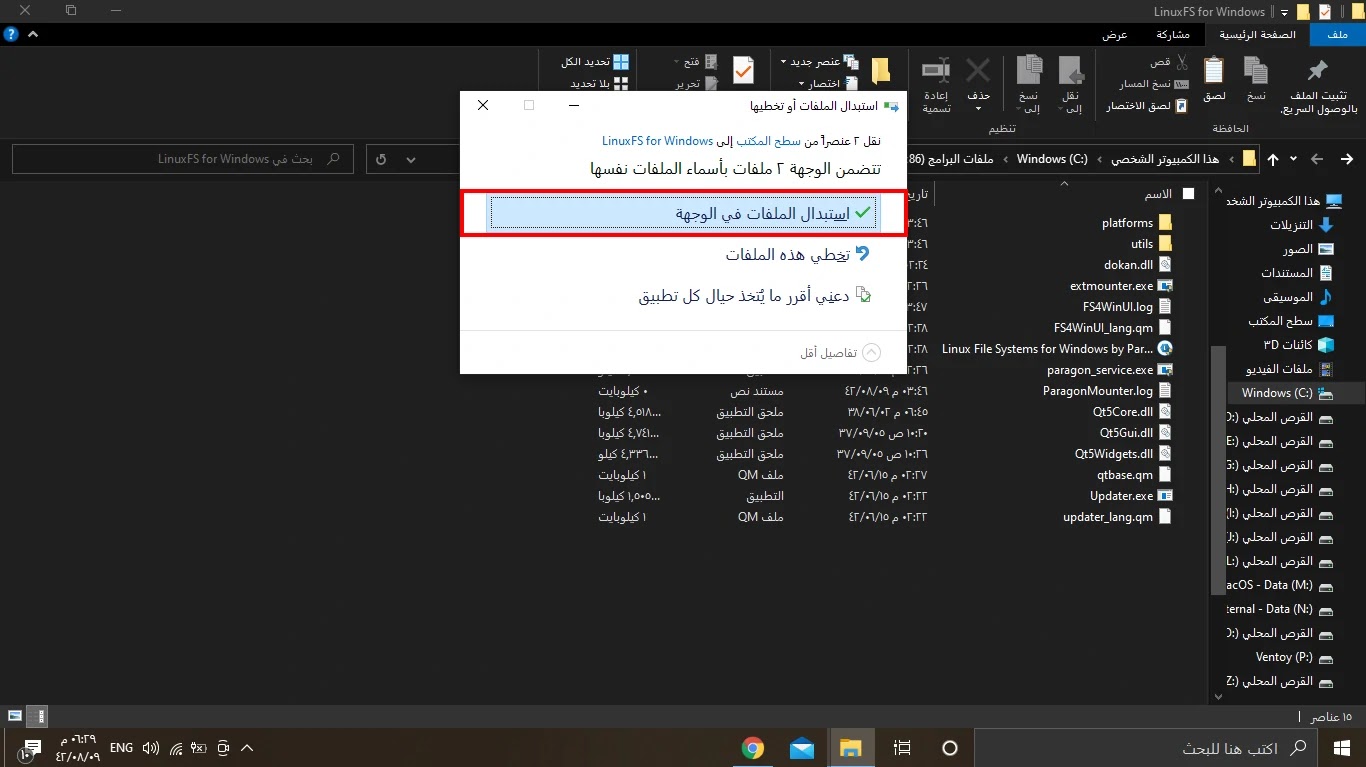The width and height of the screenshot is (1366, 767).
Task: Open the Open (فتح) dropdown in ribbon
Action: click(x=678, y=62)
